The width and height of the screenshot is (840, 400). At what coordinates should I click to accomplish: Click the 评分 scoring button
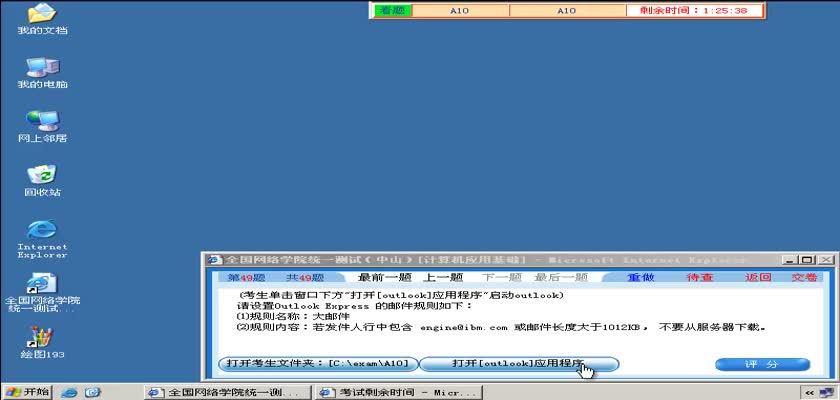tap(762, 365)
